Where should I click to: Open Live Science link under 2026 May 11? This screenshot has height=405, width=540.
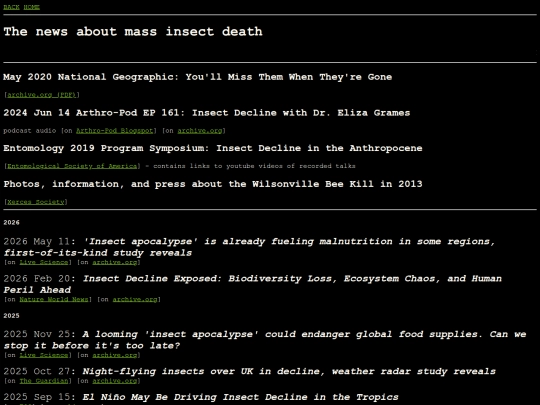(x=44, y=262)
